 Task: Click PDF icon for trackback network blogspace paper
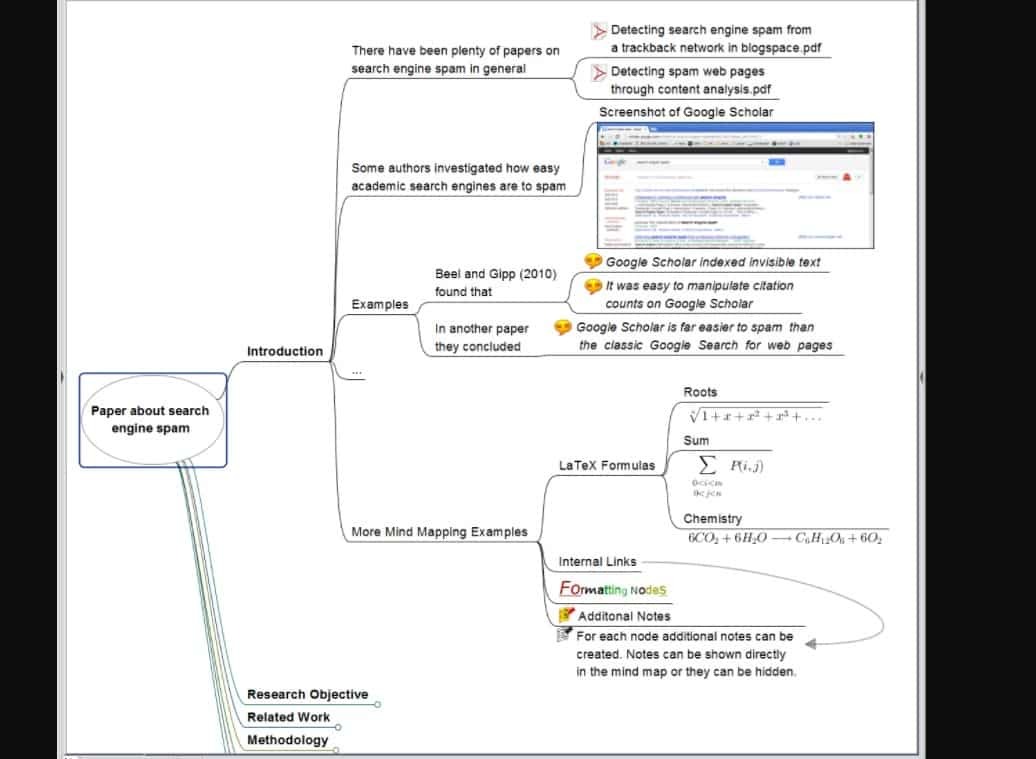coord(599,31)
